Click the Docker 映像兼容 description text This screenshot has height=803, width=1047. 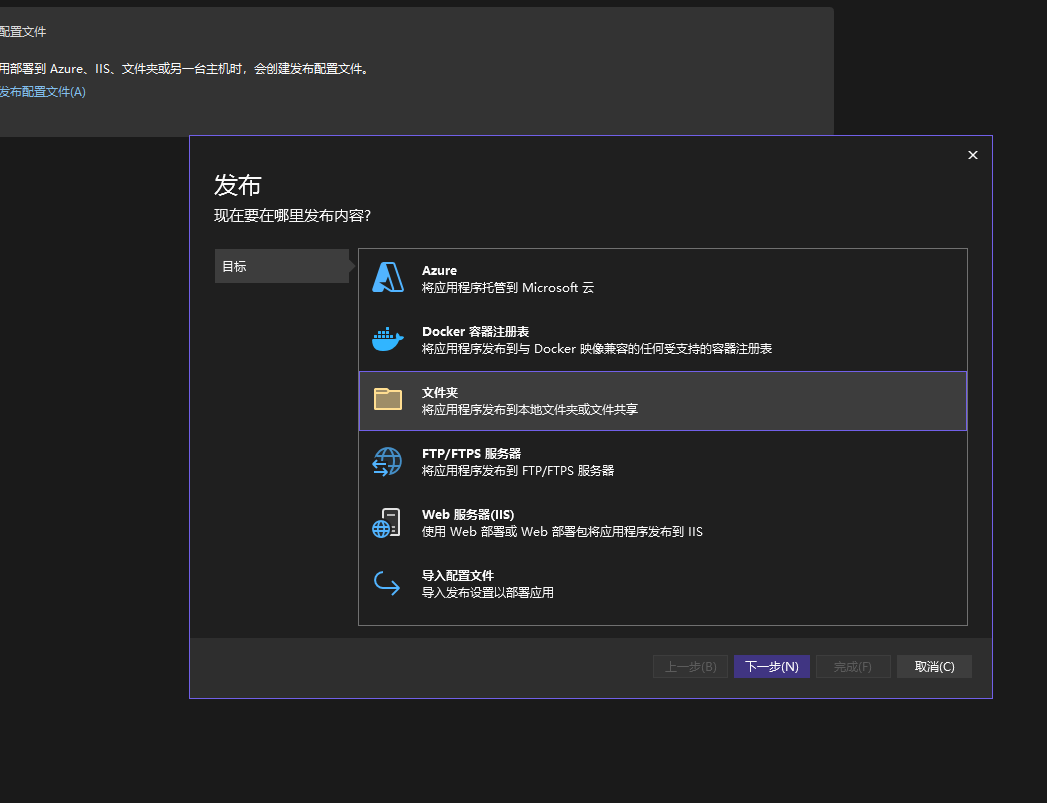pos(597,348)
